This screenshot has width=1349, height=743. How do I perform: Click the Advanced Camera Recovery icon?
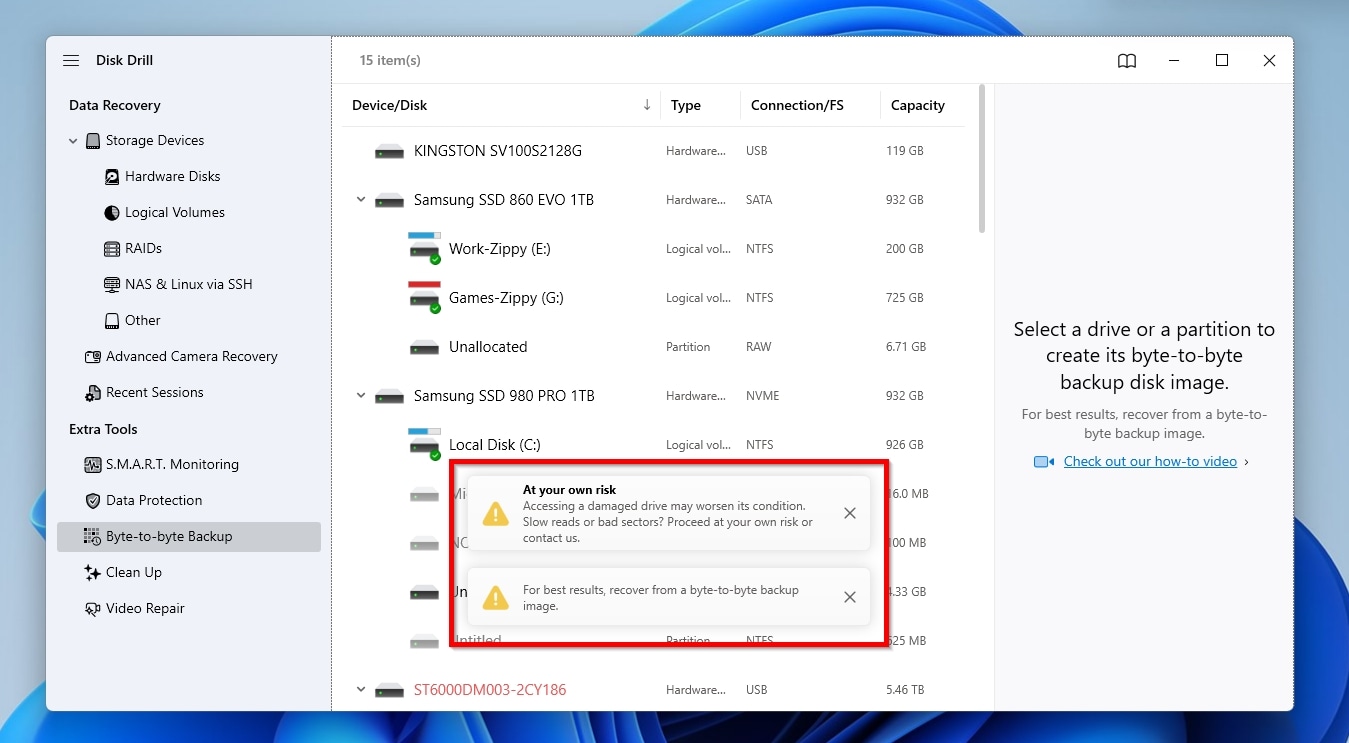coord(93,357)
